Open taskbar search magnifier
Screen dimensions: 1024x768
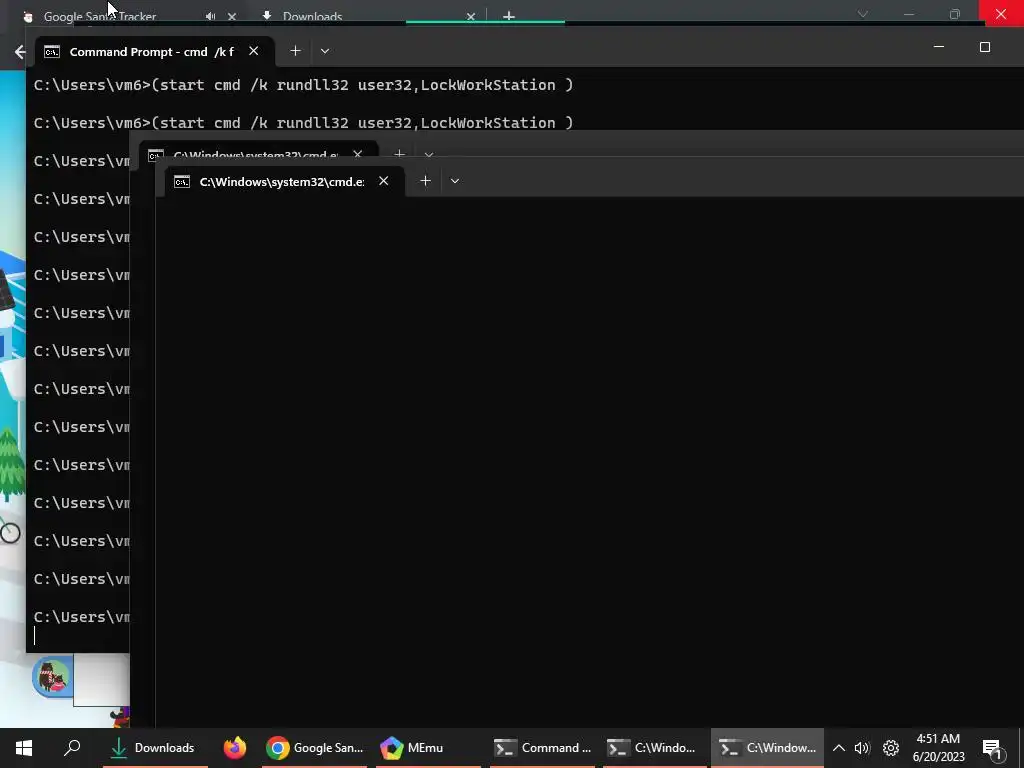point(72,748)
